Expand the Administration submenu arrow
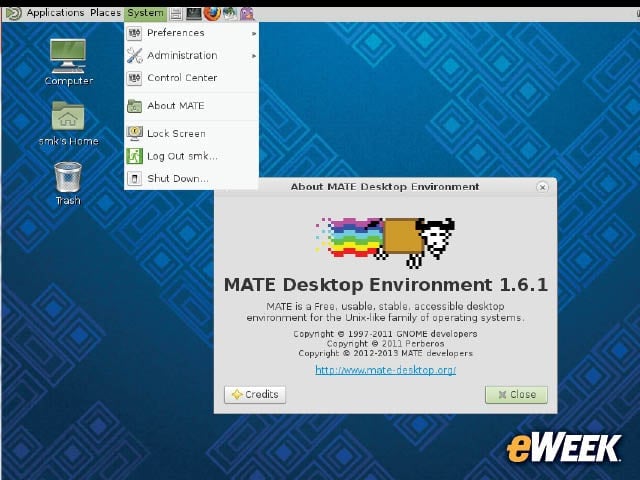The width and height of the screenshot is (640, 480). 254,56
